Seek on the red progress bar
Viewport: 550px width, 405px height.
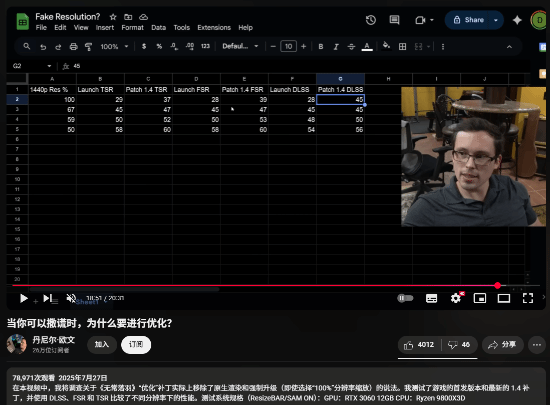coord(255,285)
